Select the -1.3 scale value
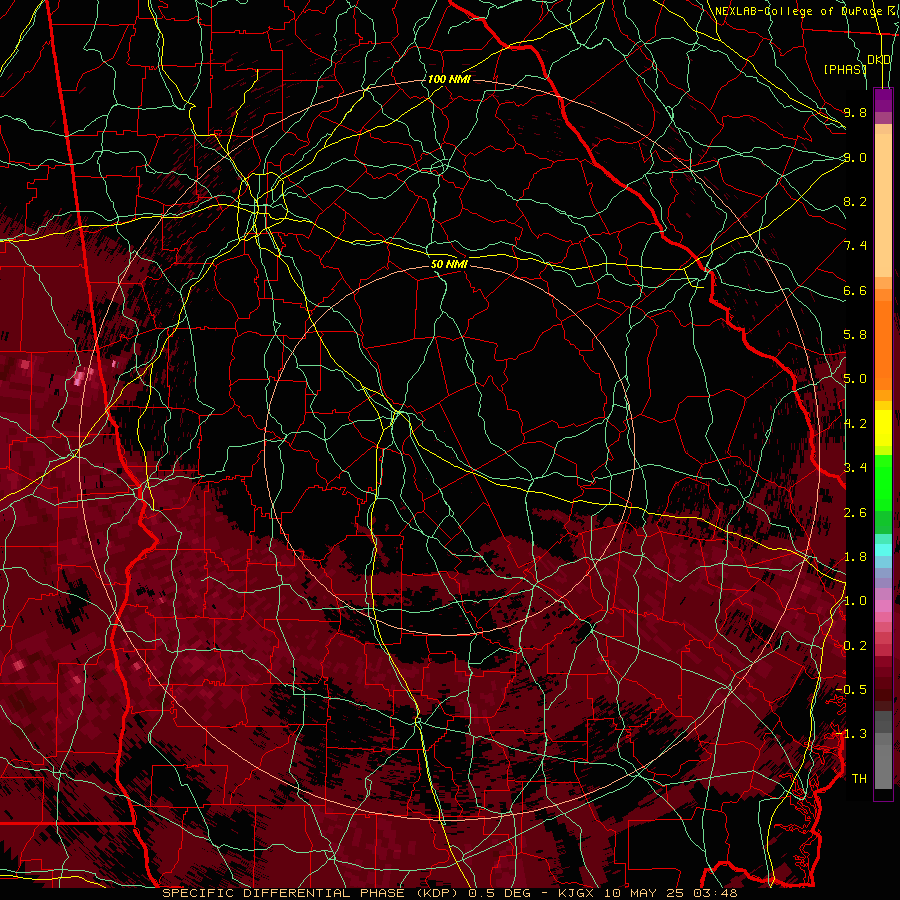The image size is (900, 900). [851, 734]
